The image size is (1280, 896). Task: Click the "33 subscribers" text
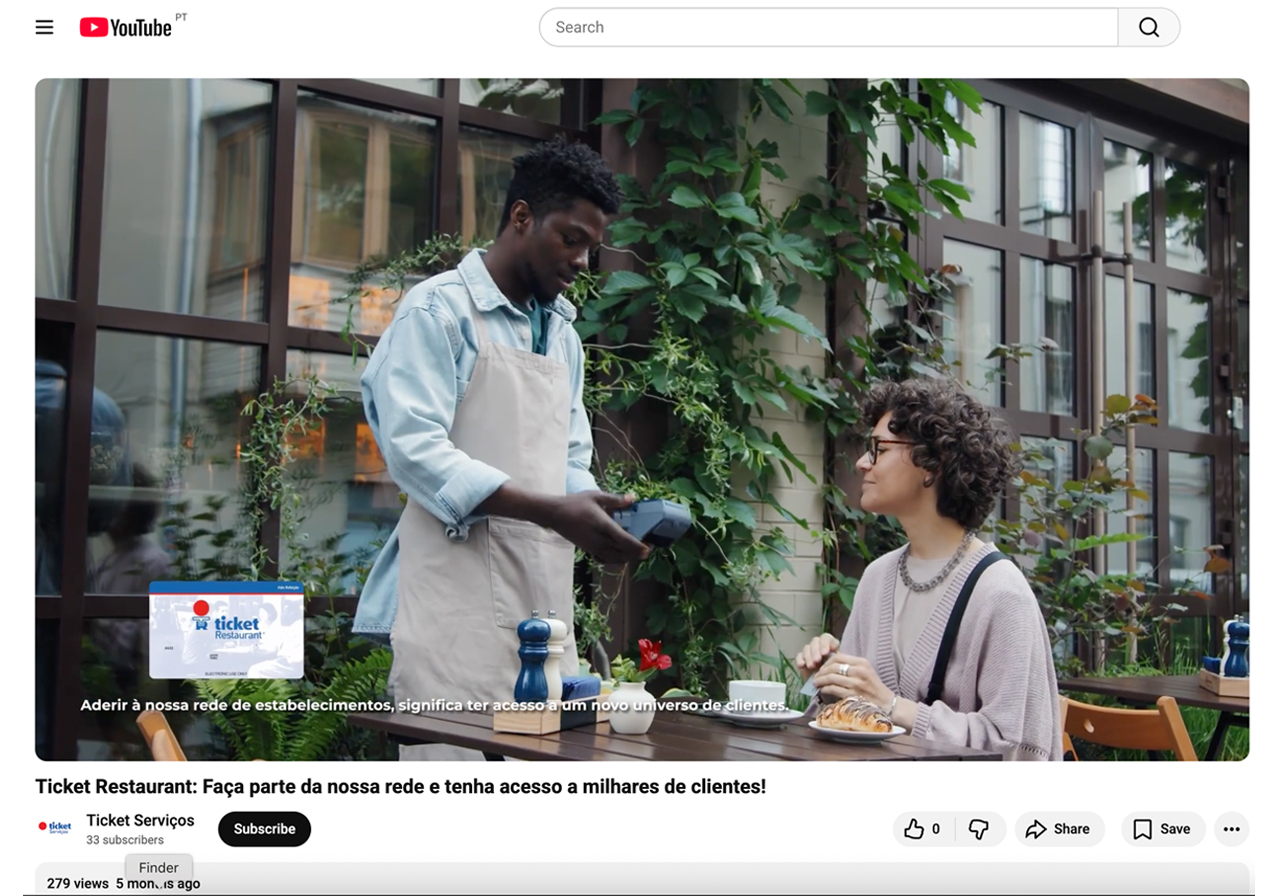pos(125,840)
